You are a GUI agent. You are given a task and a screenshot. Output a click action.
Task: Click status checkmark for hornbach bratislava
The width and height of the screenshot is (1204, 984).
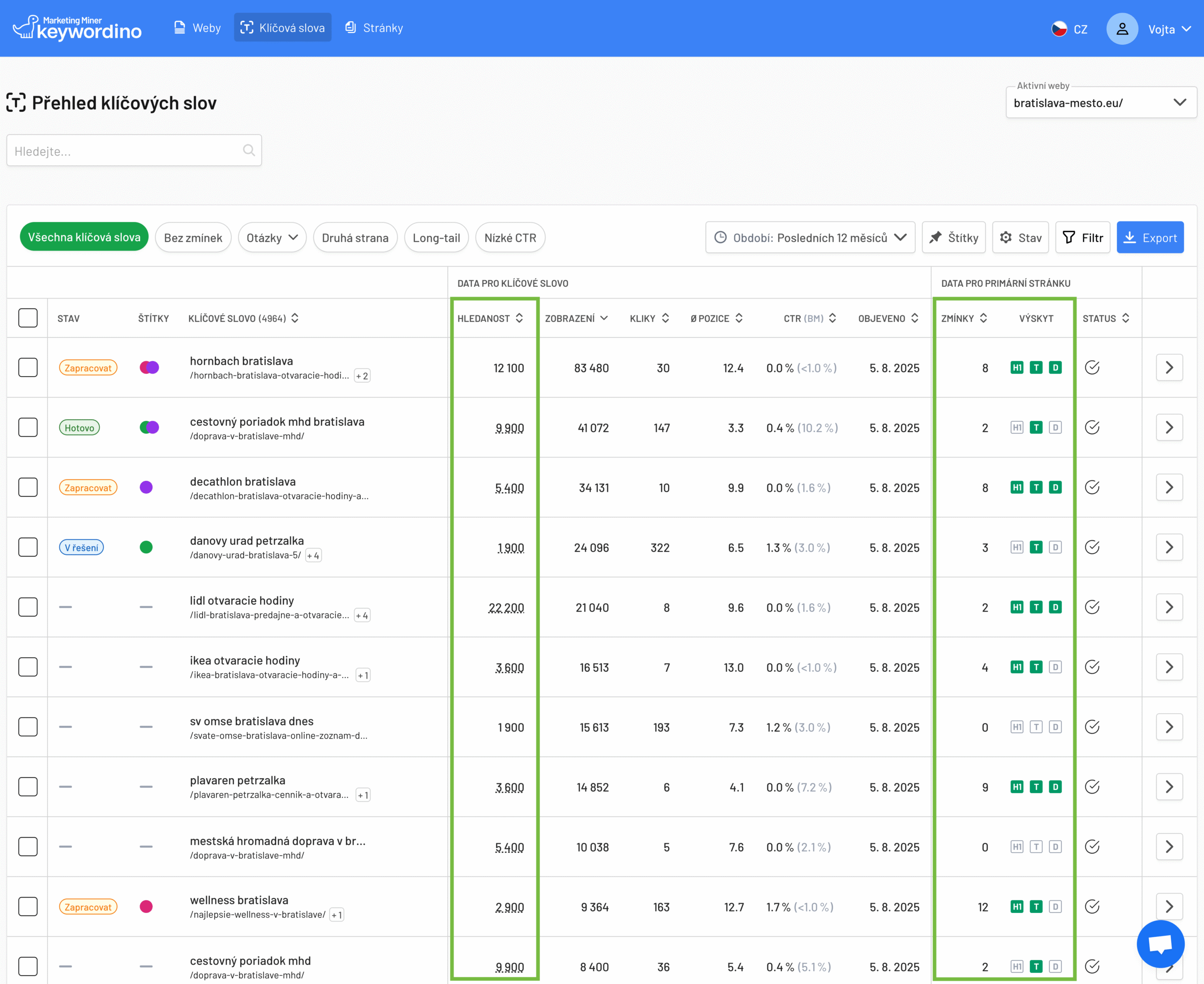pos(1092,368)
